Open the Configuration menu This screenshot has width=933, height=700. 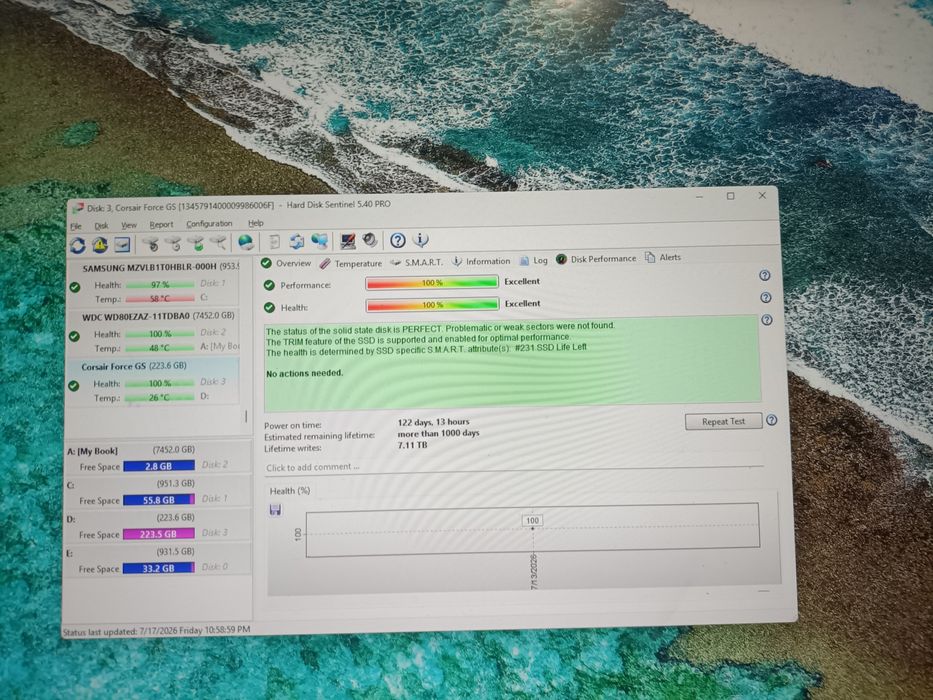coord(209,224)
